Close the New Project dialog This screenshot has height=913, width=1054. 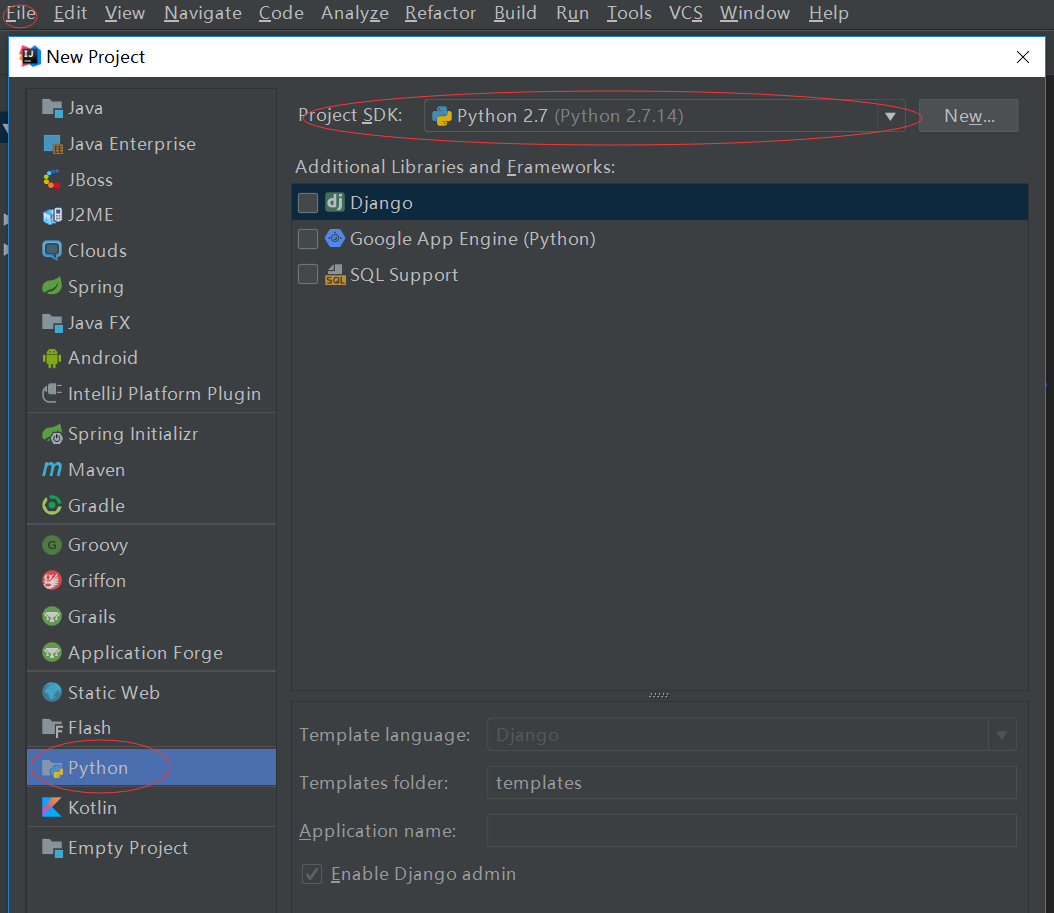(x=1022, y=57)
